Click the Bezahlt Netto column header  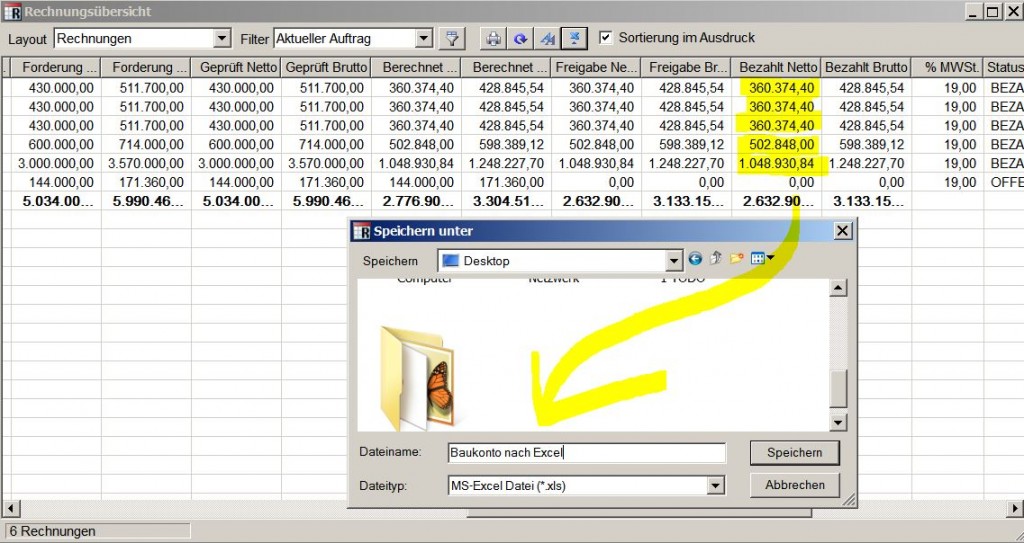click(777, 67)
